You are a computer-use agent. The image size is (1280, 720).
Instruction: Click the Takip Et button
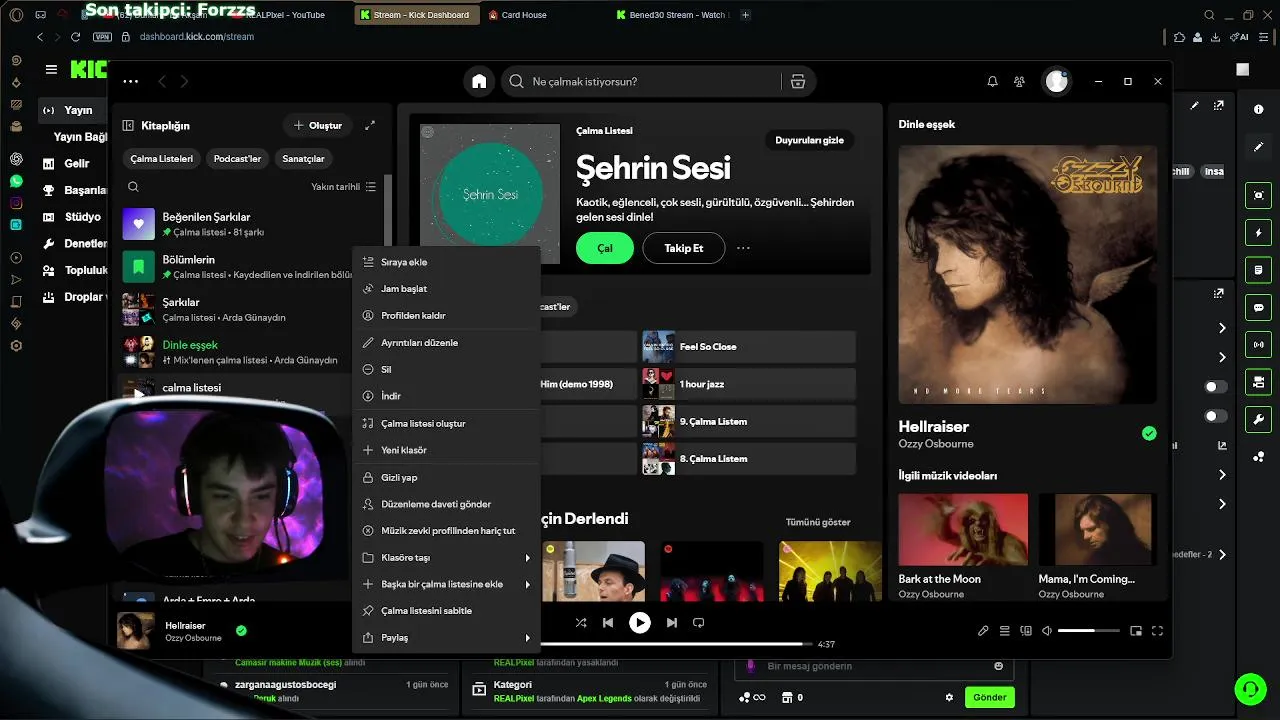[x=684, y=248]
